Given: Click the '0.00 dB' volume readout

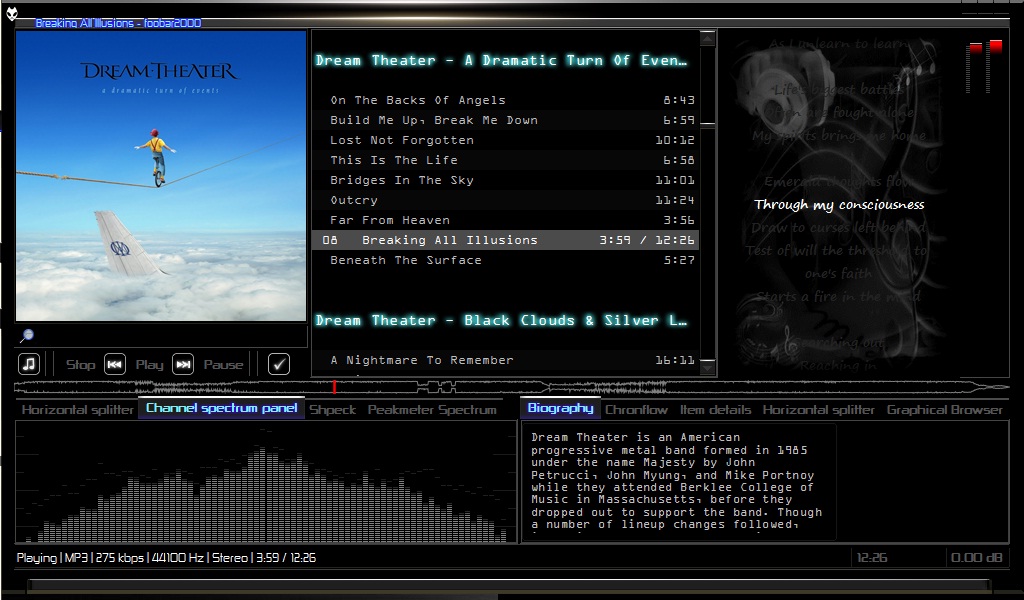Looking at the screenshot, I should [x=976, y=558].
